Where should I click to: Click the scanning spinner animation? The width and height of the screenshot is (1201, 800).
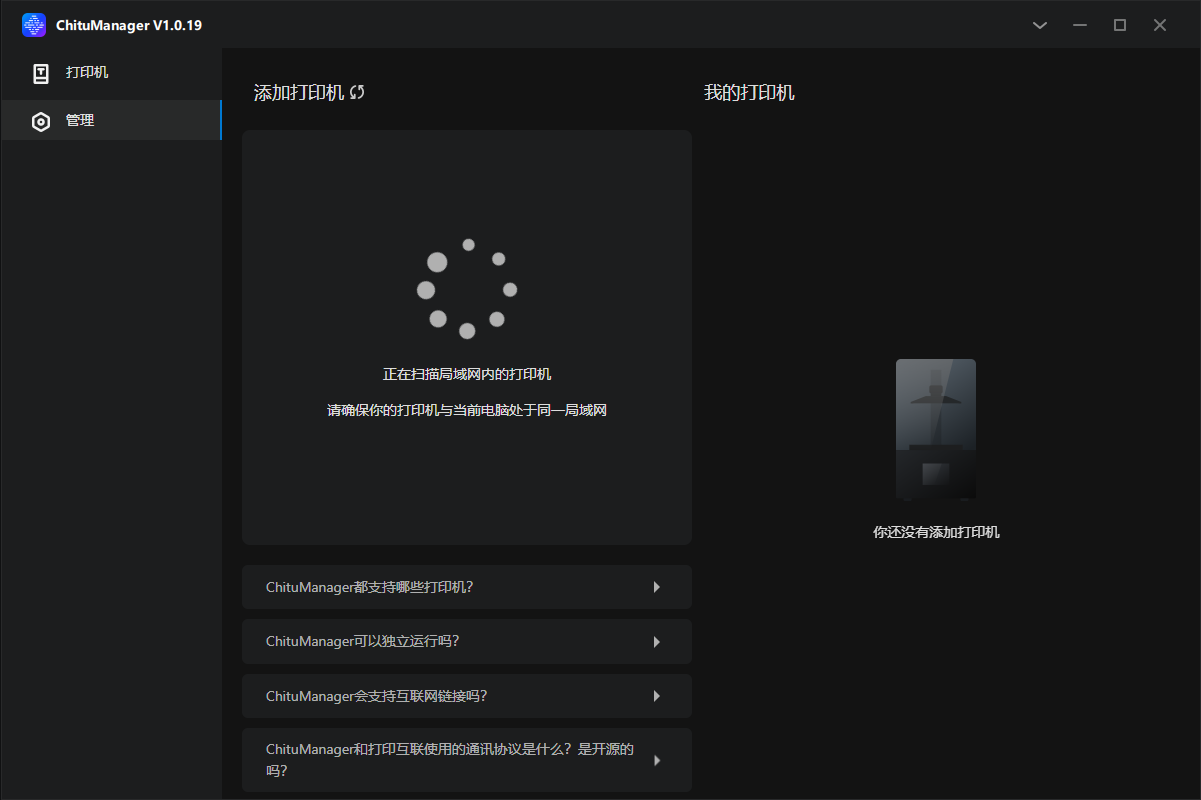click(x=467, y=288)
